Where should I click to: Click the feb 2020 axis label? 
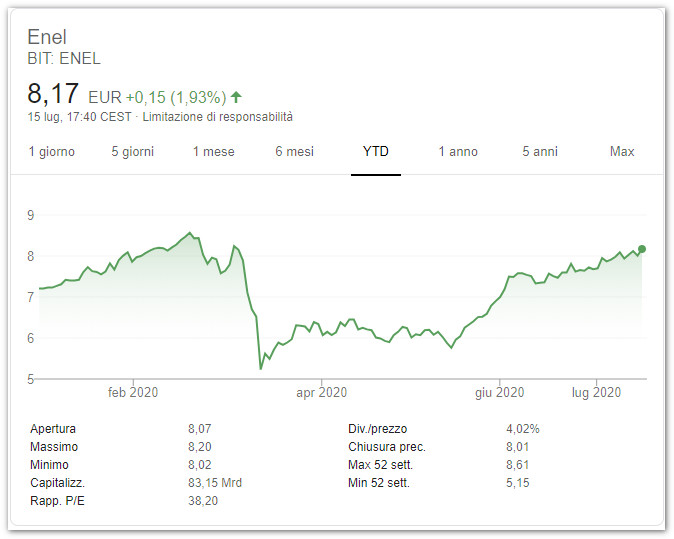(133, 392)
